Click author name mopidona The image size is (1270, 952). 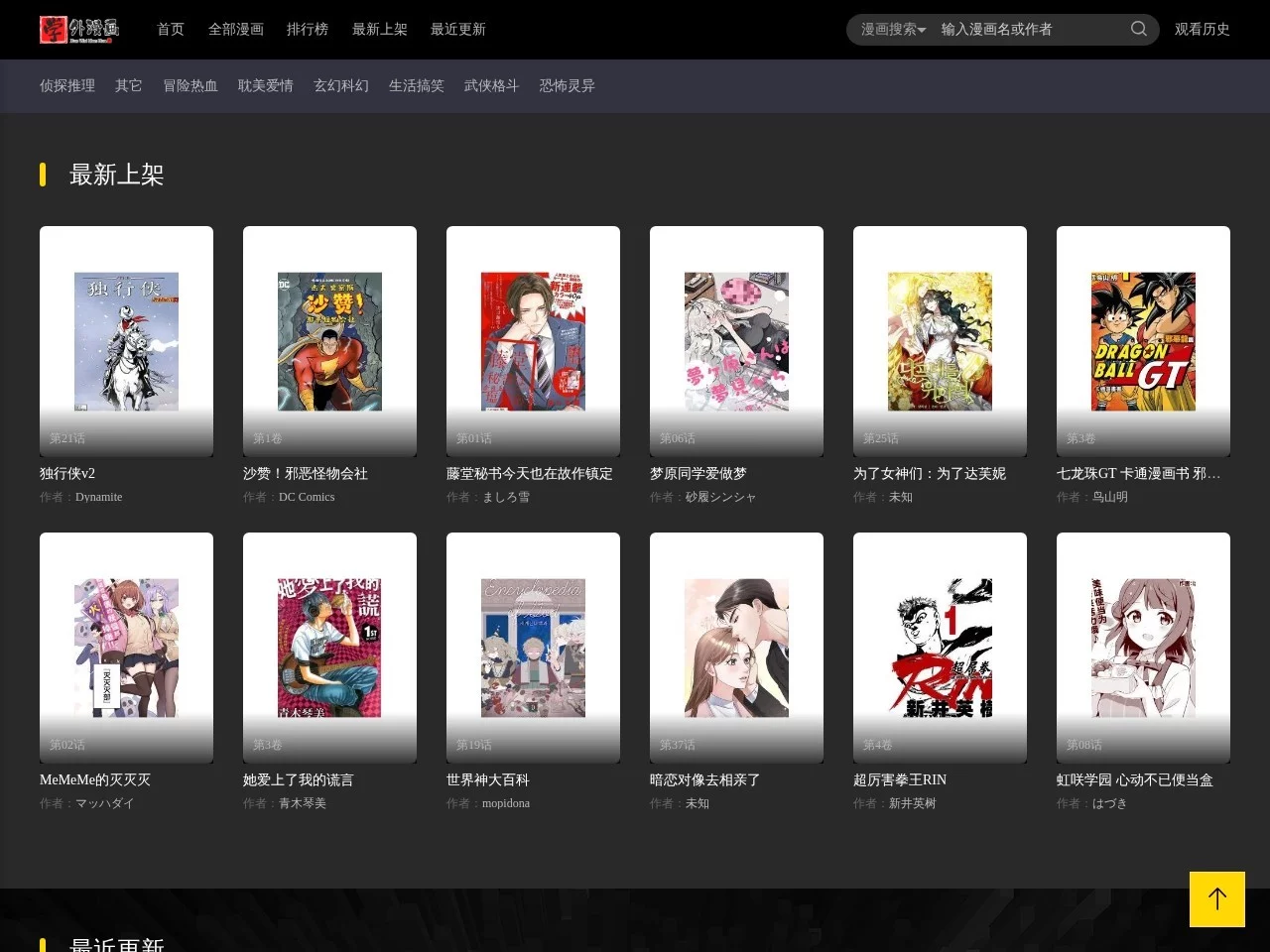point(506,803)
